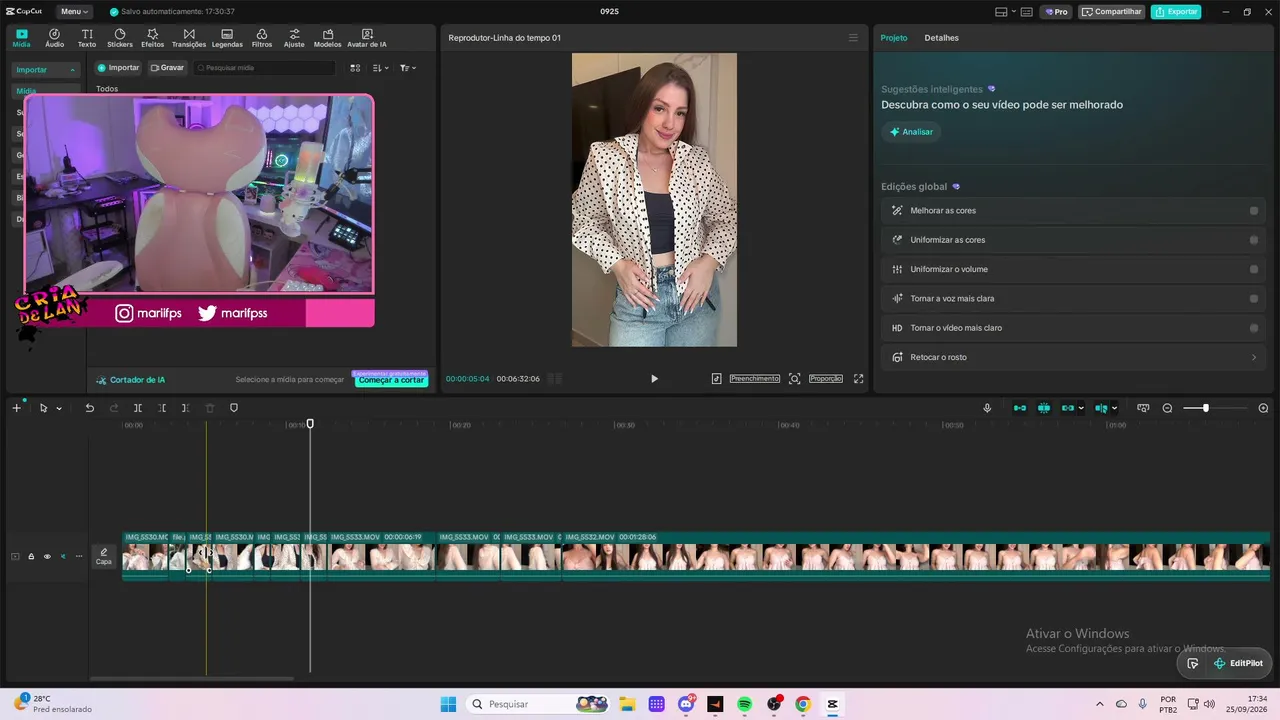Expand the Importar sidebar dropdown

tap(46, 70)
